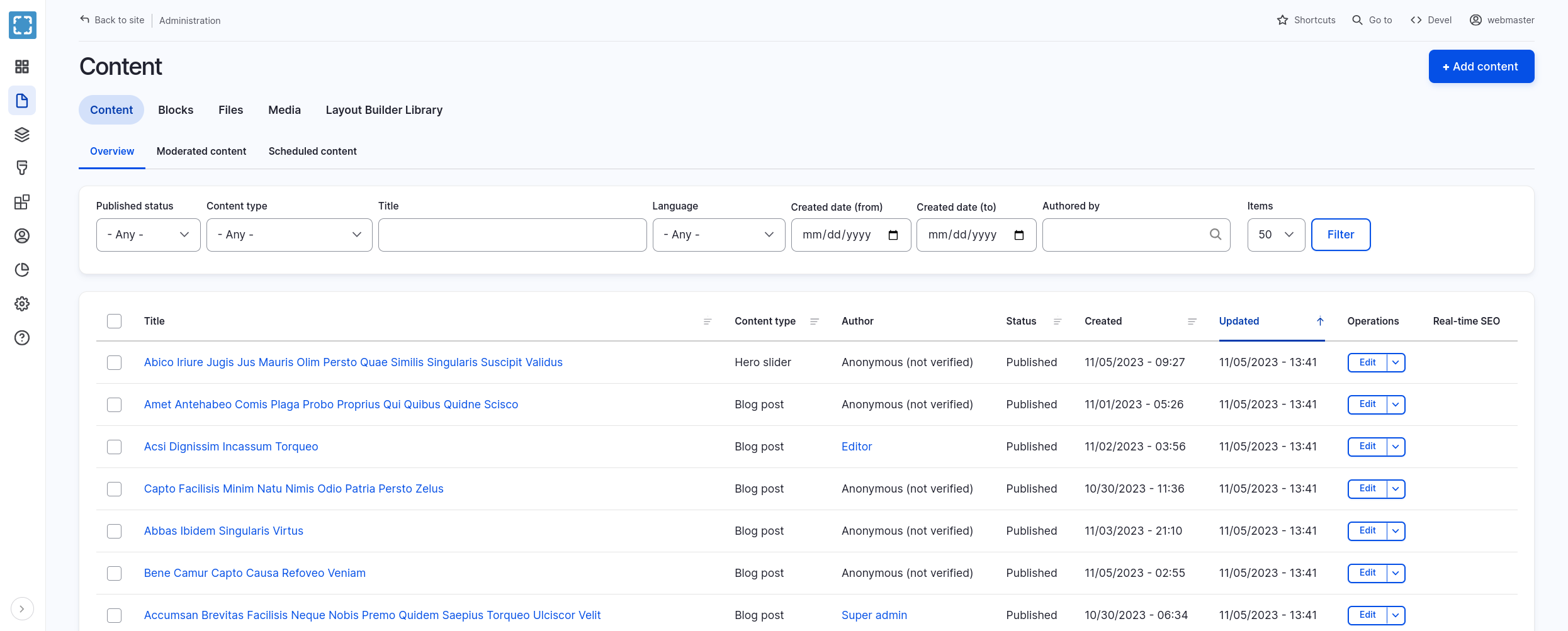
Task: Open the dashboard grid icon in sidebar
Action: point(22,67)
